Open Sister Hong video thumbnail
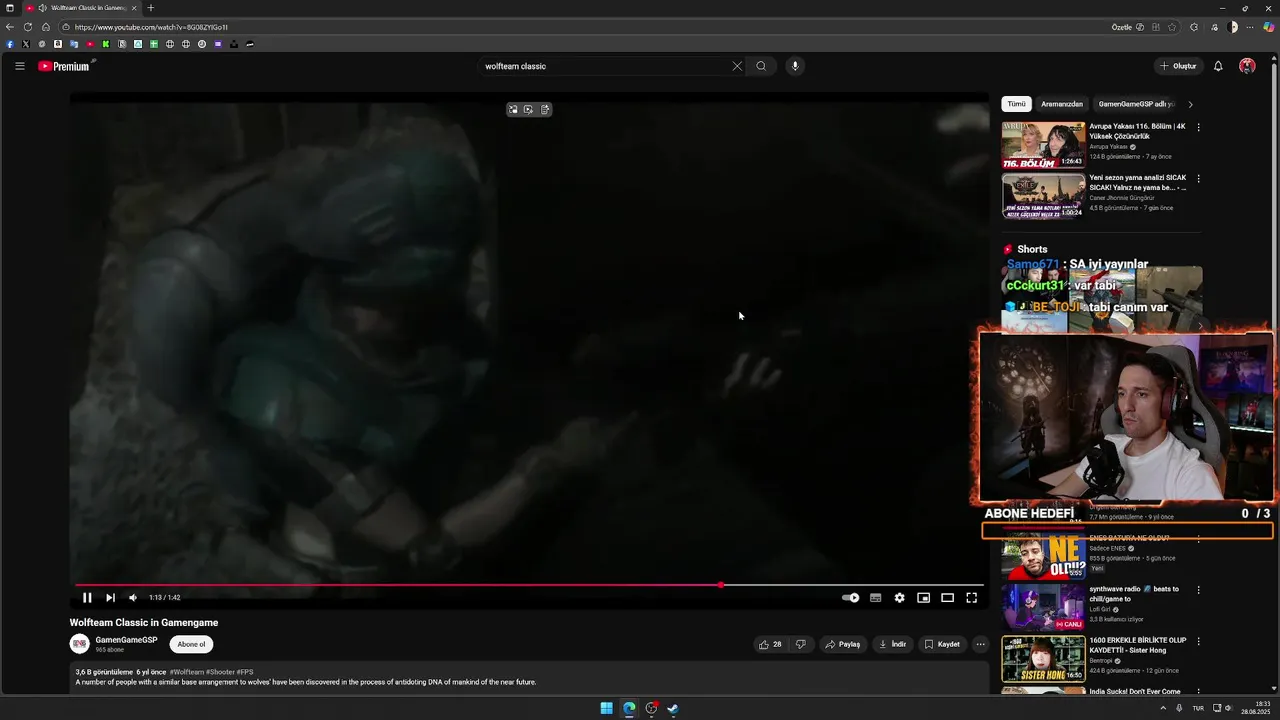Screen dimensions: 1280x720 [1043, 659]
